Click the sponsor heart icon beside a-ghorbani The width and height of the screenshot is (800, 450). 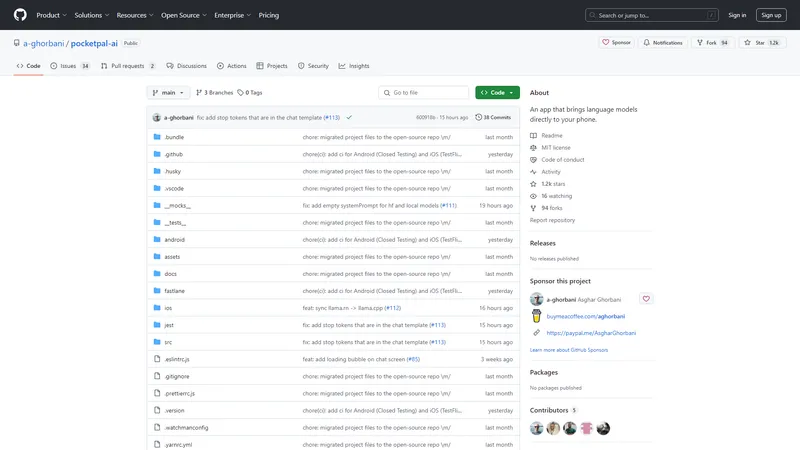coord(646,299)
